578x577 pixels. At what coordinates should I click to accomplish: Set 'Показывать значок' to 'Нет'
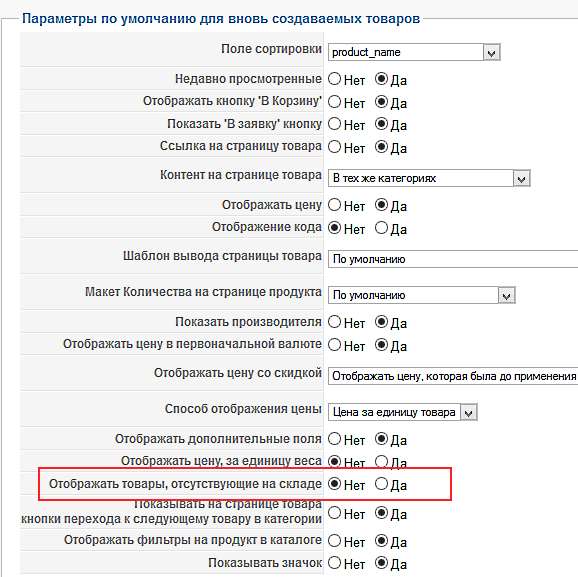tap(334, 563)
